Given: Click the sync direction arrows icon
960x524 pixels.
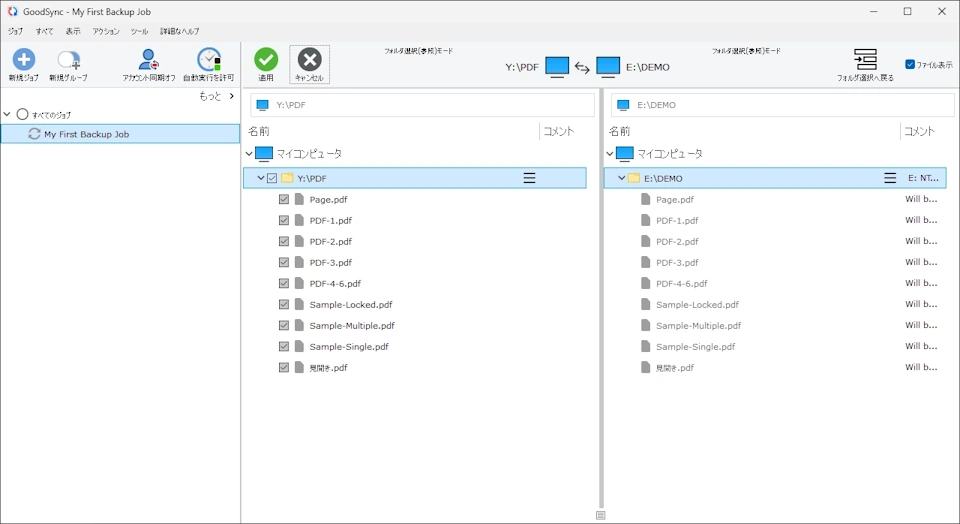Looking at the screenshot, I should point(582,67).
